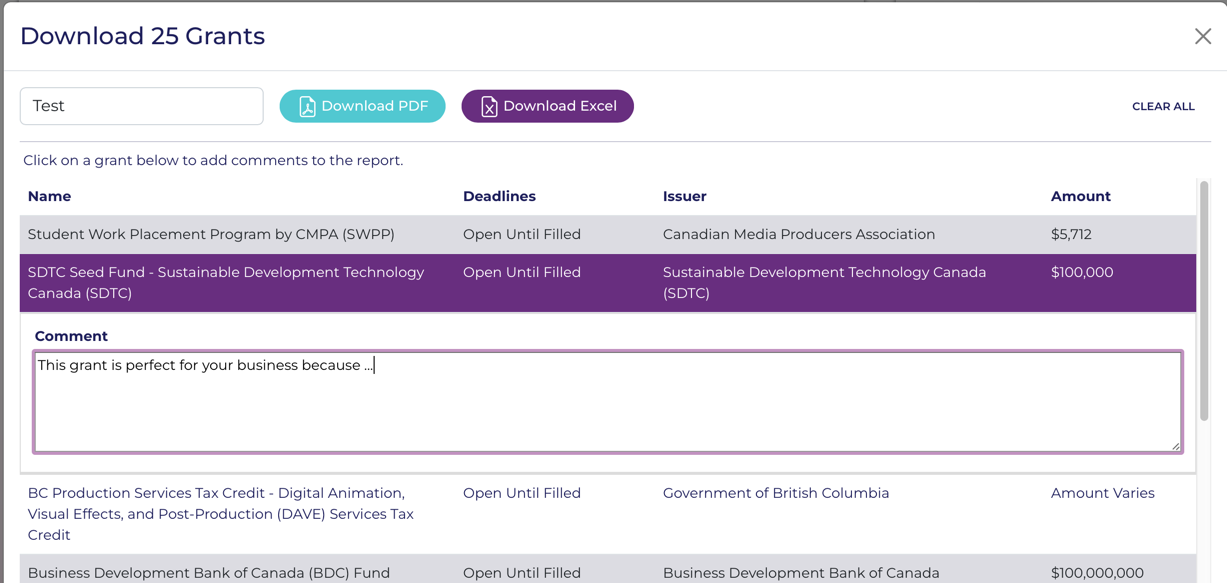Click the PDF file icon in Download PDF
Image resolution: width=1227 pixels, height=583 pixels.
307,106
